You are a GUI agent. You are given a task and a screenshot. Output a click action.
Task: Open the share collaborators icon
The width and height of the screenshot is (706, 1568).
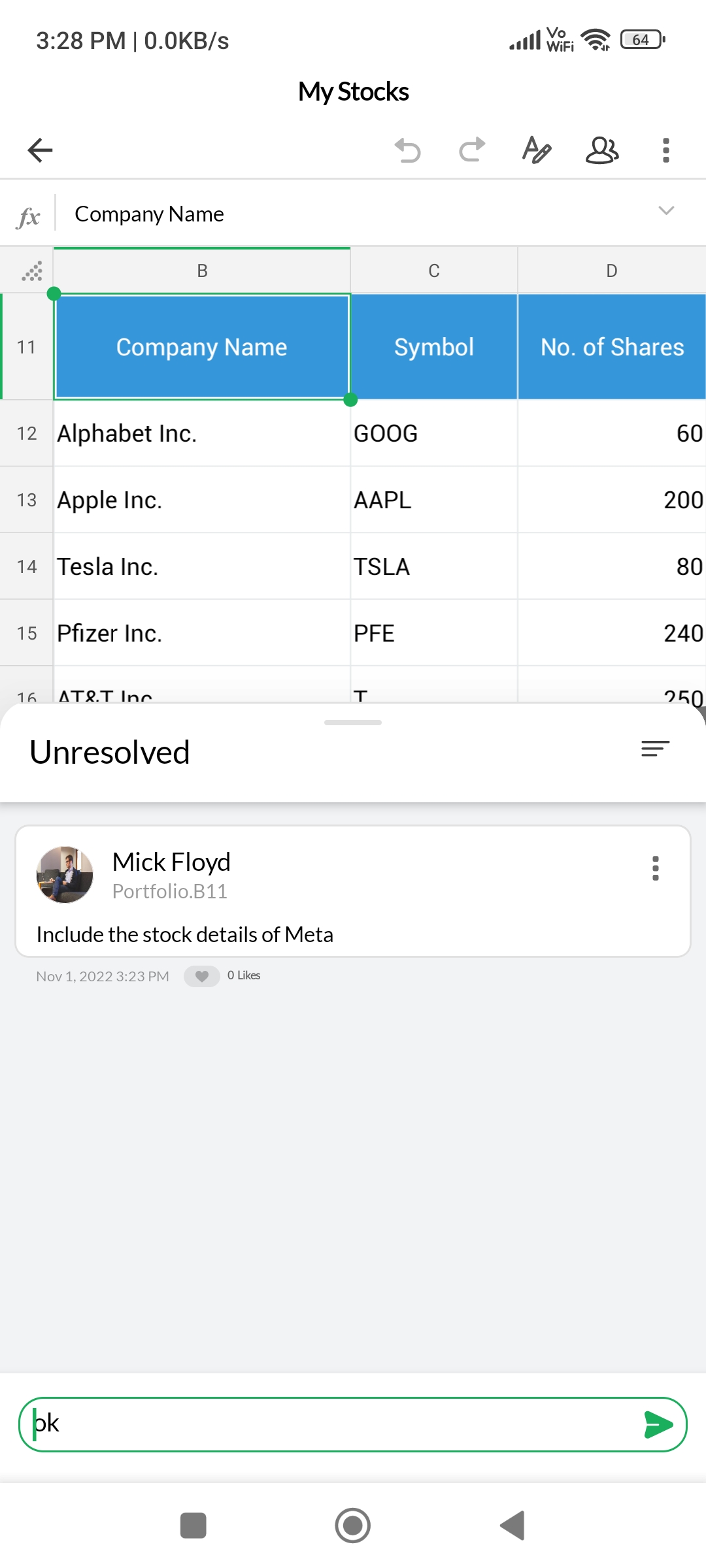point(601,150)
